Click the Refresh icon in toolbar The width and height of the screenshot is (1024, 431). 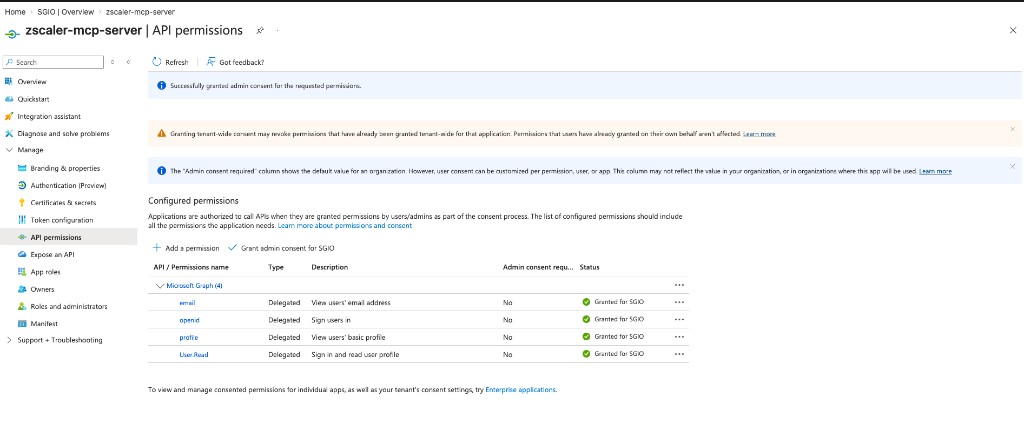coord(157,62)
